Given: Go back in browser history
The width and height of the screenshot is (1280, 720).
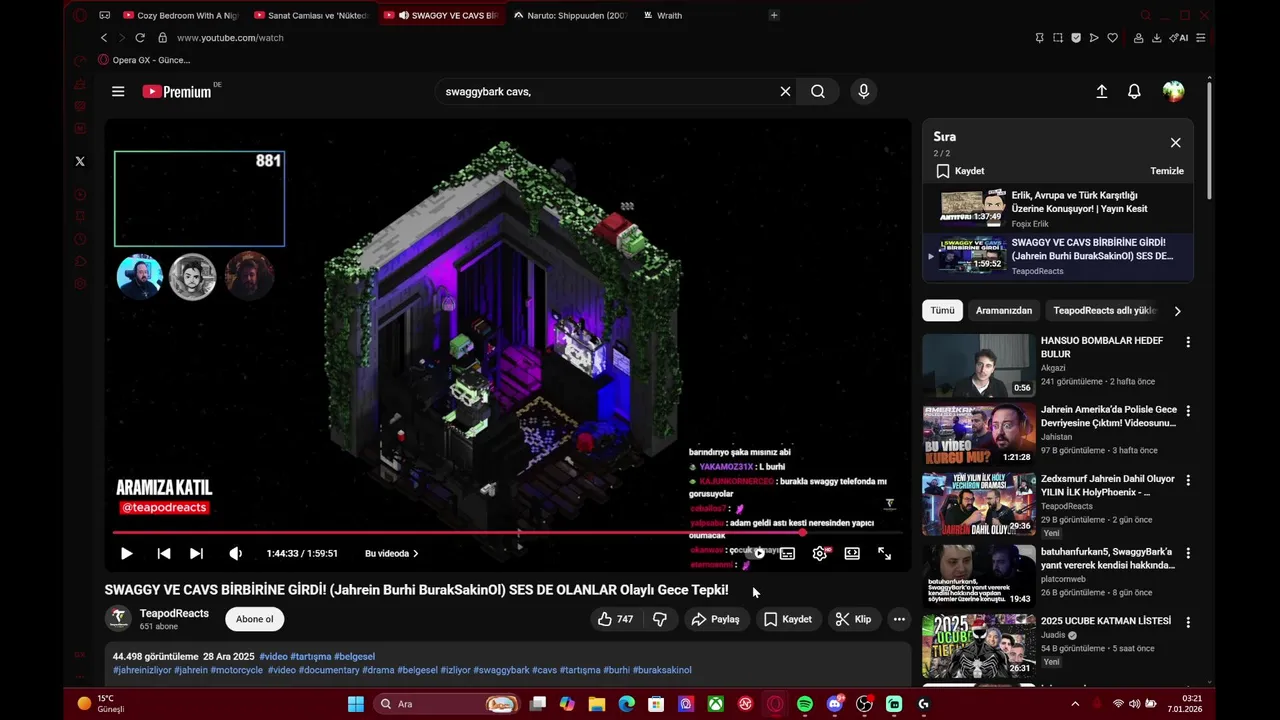Looking at the screenshot, I should click(104, 38).
